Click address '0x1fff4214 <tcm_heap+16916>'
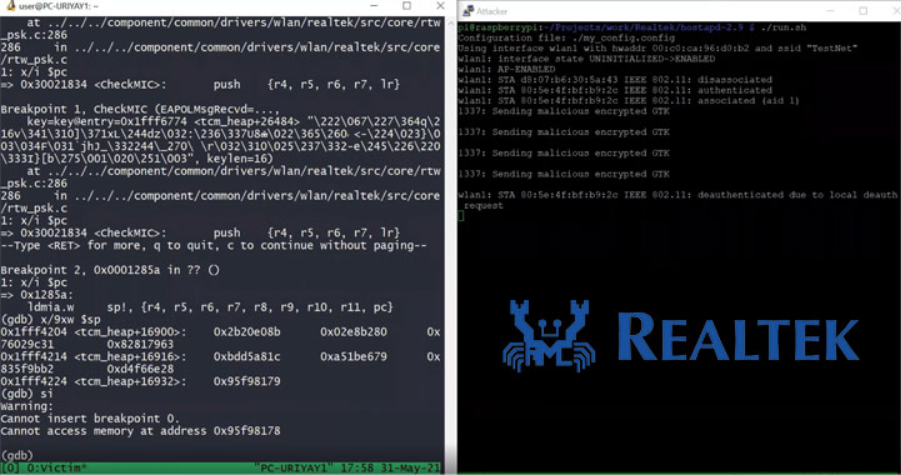Screen dimensions: 901x475 [x=93, y=357]
